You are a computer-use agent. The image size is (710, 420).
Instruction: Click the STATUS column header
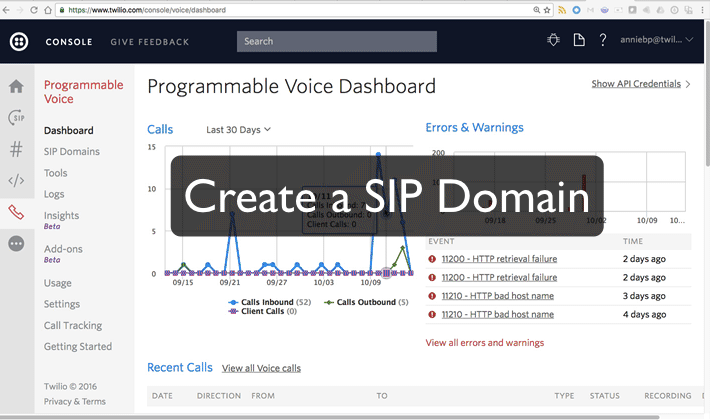[x=604, y=396]
